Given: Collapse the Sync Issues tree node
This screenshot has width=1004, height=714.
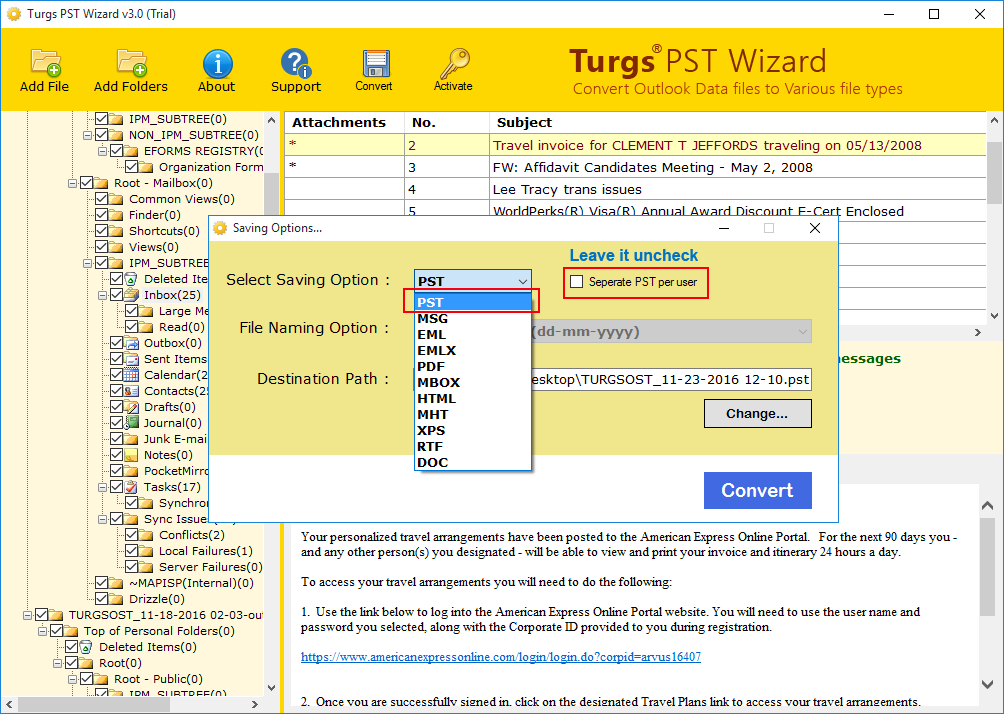Looking at the screenshot, I should (102, 519).
